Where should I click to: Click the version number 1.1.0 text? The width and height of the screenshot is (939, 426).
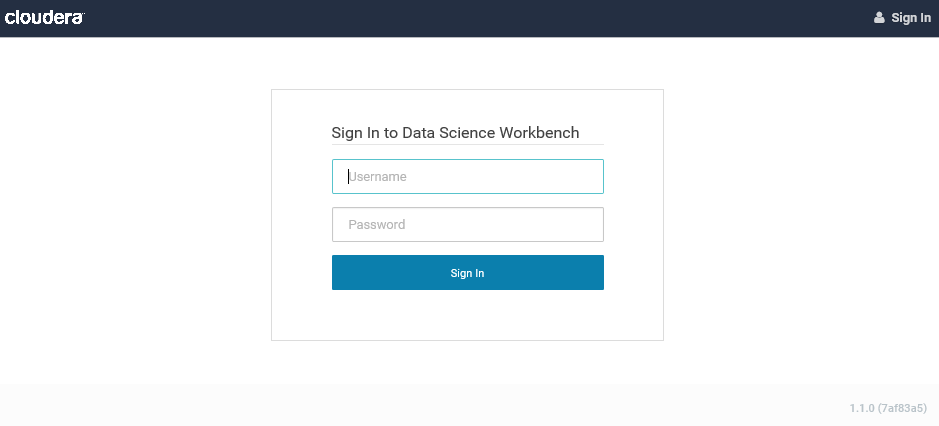[860, 408]
